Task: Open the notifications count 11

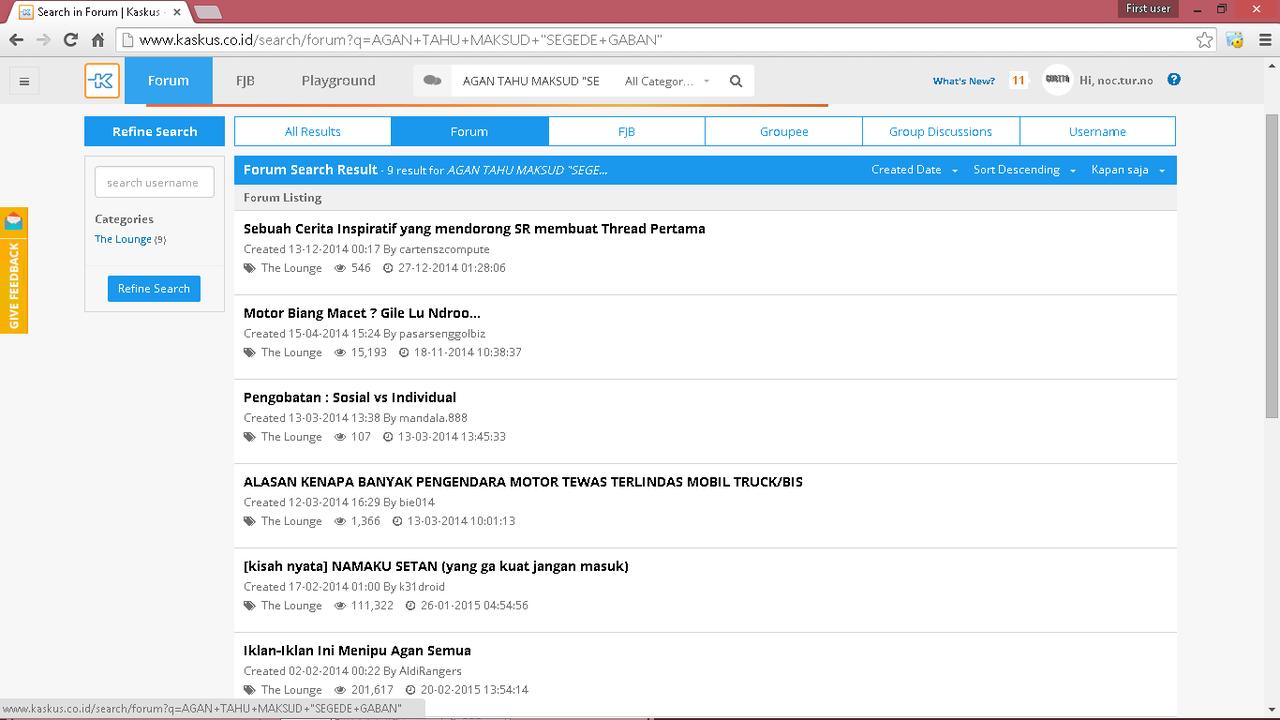Action: click(1018, 81)
